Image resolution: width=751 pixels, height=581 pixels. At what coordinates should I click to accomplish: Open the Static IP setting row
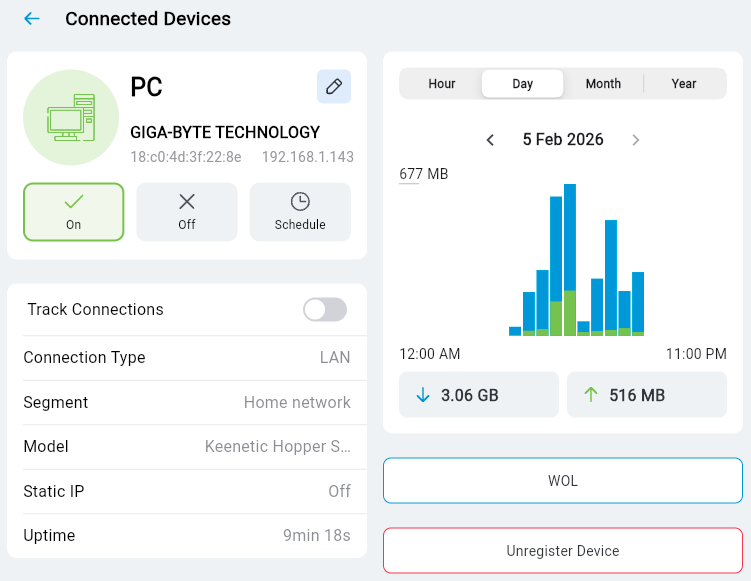187,491
